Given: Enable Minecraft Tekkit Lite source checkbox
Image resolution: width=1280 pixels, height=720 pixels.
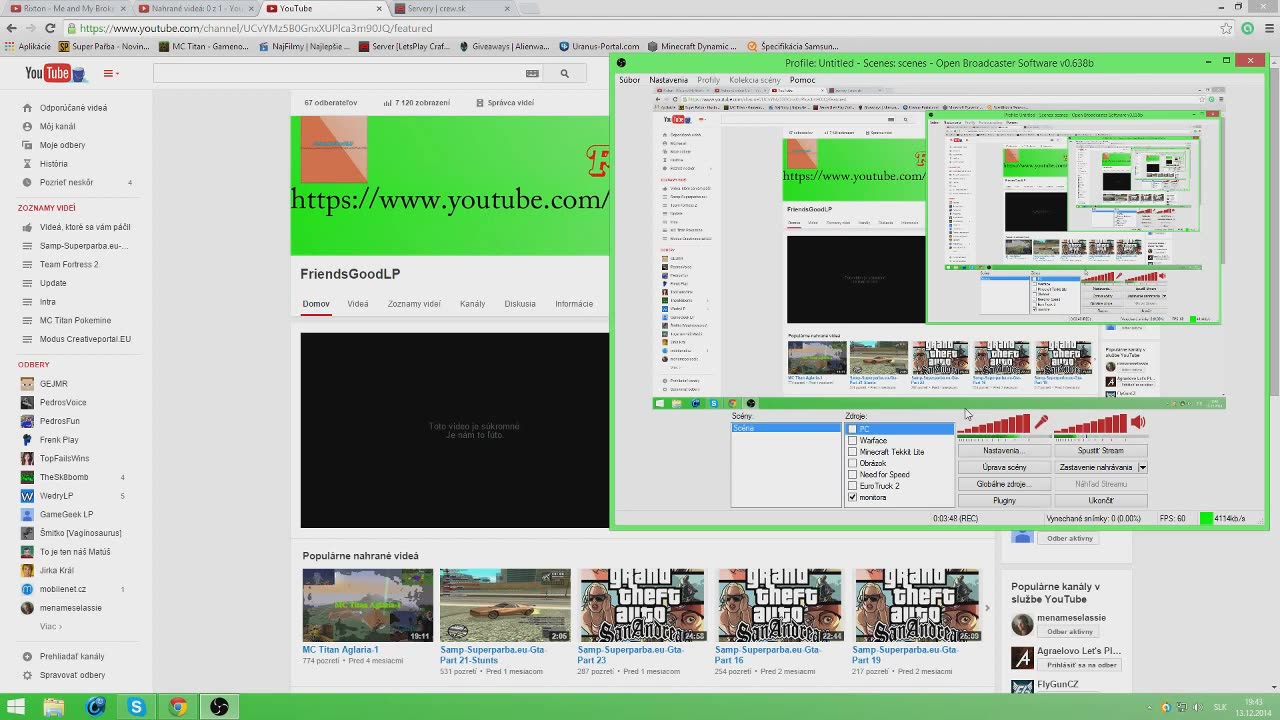Looking at the screenshot, I should click(852, 452).
